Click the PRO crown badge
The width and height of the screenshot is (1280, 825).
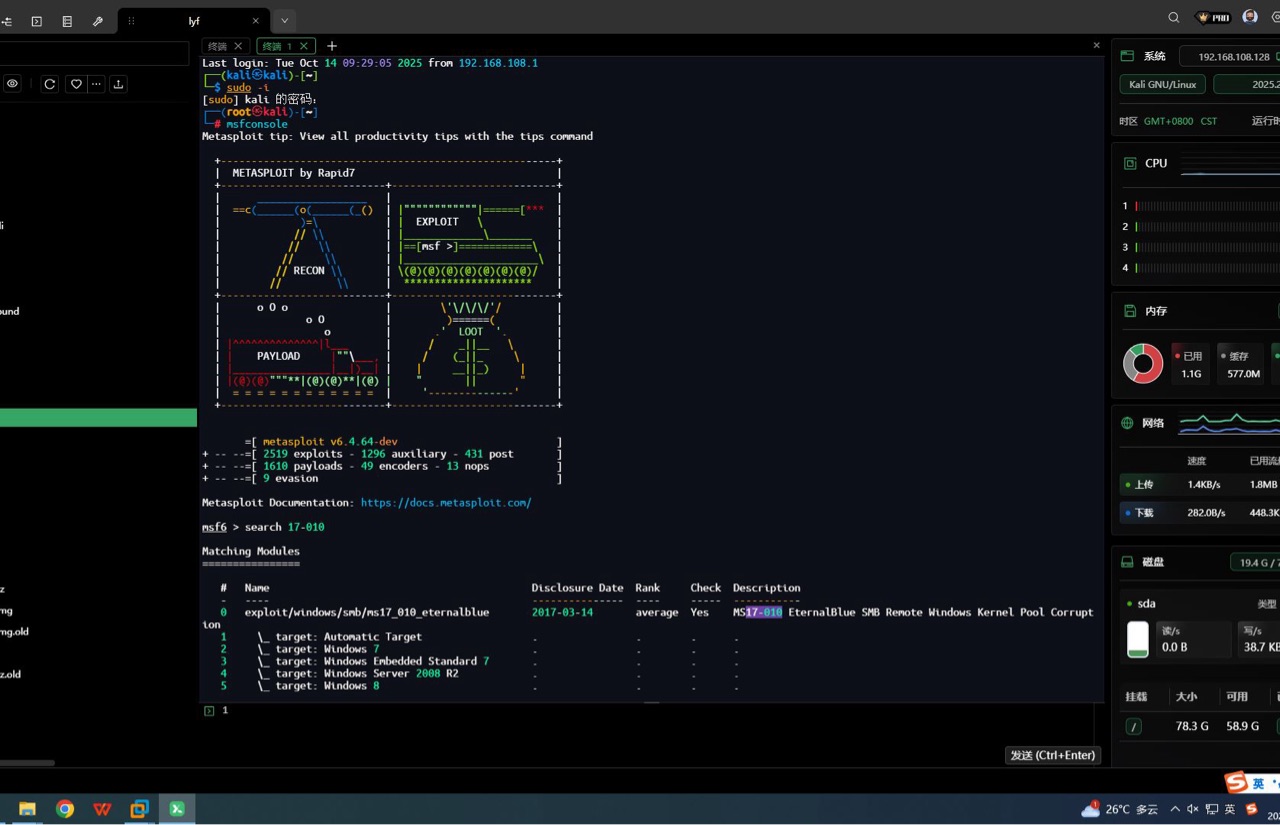[1214, 17]
